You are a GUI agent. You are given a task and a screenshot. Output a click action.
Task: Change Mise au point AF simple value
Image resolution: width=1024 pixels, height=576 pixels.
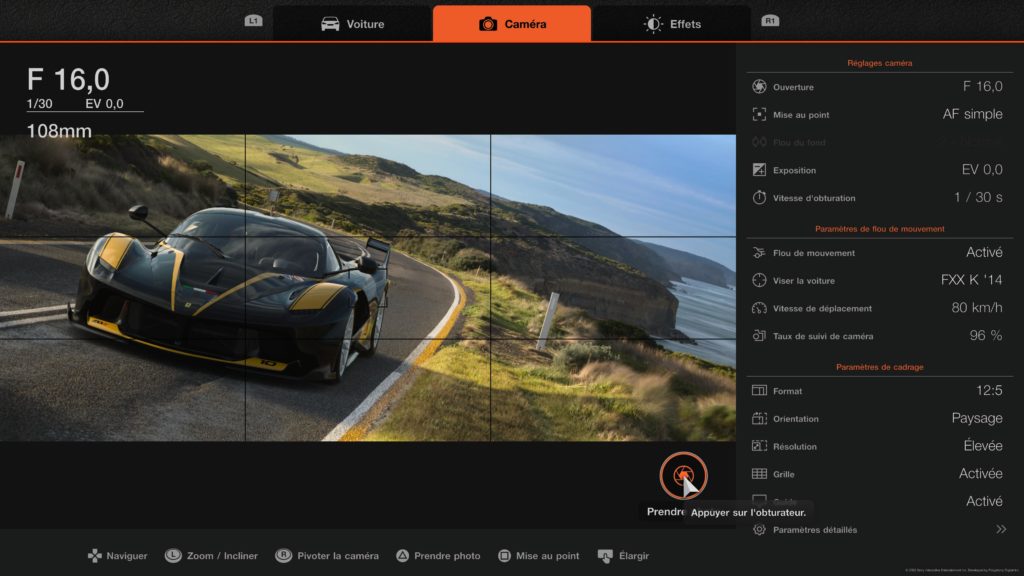point(972,114)
